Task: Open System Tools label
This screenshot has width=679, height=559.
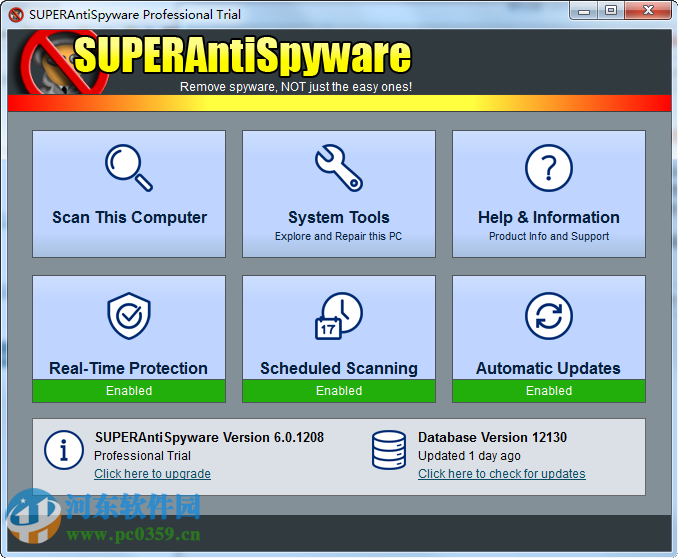Action: (339, 217)
